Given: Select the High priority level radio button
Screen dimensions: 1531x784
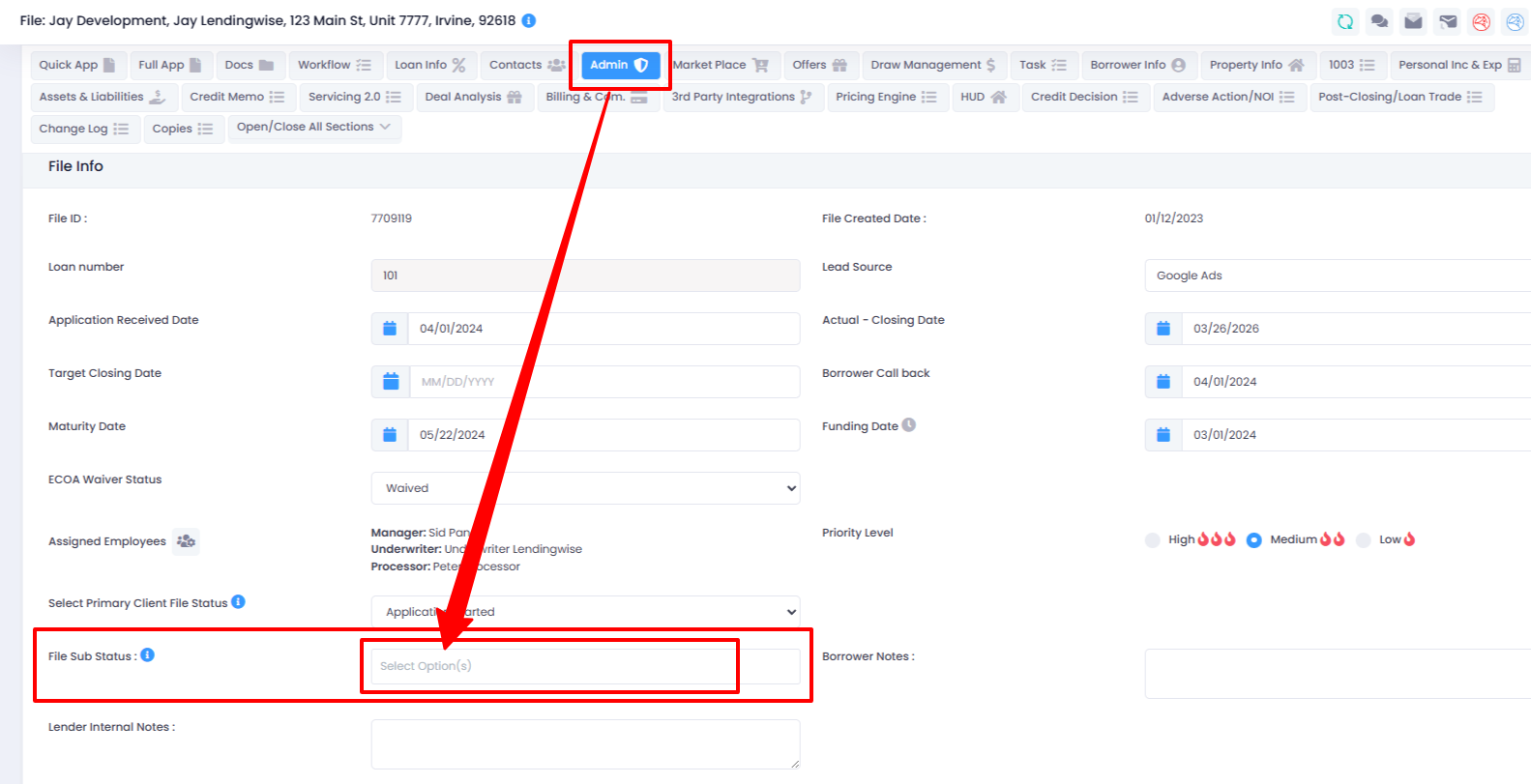Looking at the screenshot, I should tap(1152, 540).
